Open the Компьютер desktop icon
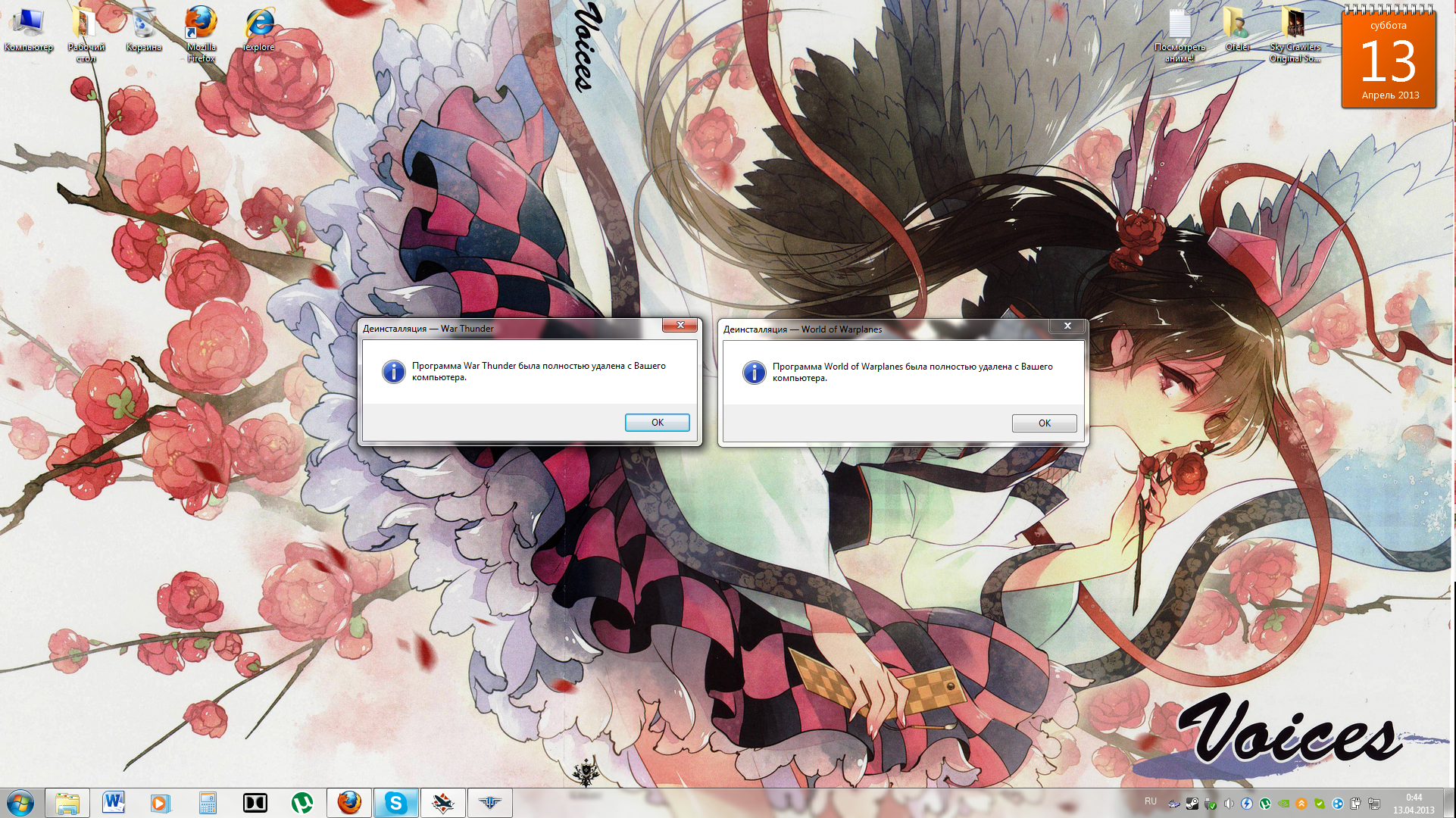Image resolution: width=1456 pixels, height=818 pixels. click(29, 30)
